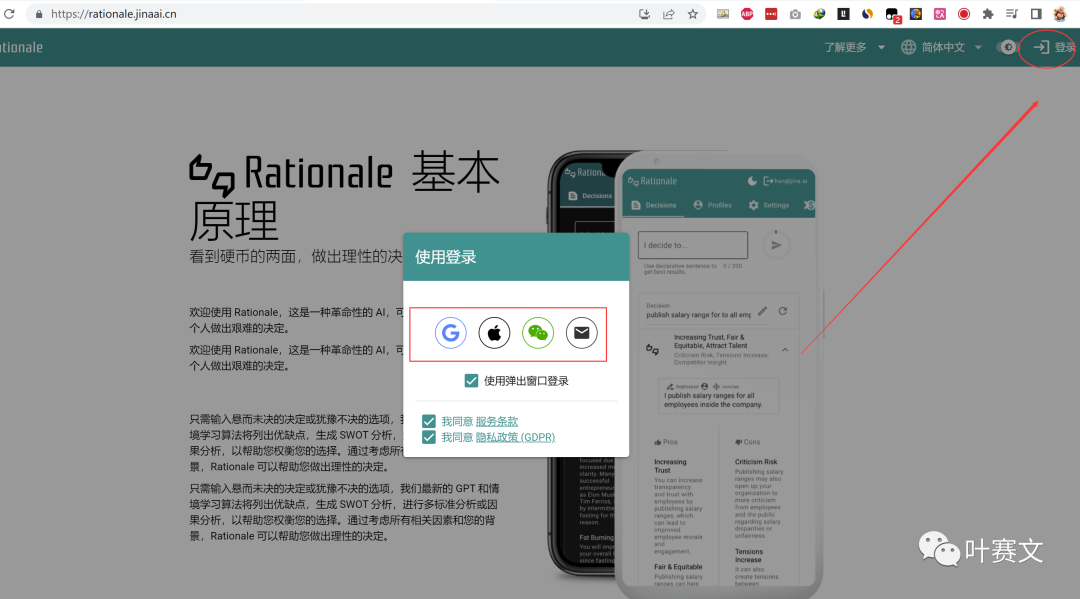1080x599 pixels.
Task: Sign in with Apple
Action: click(x=494, y=332)
